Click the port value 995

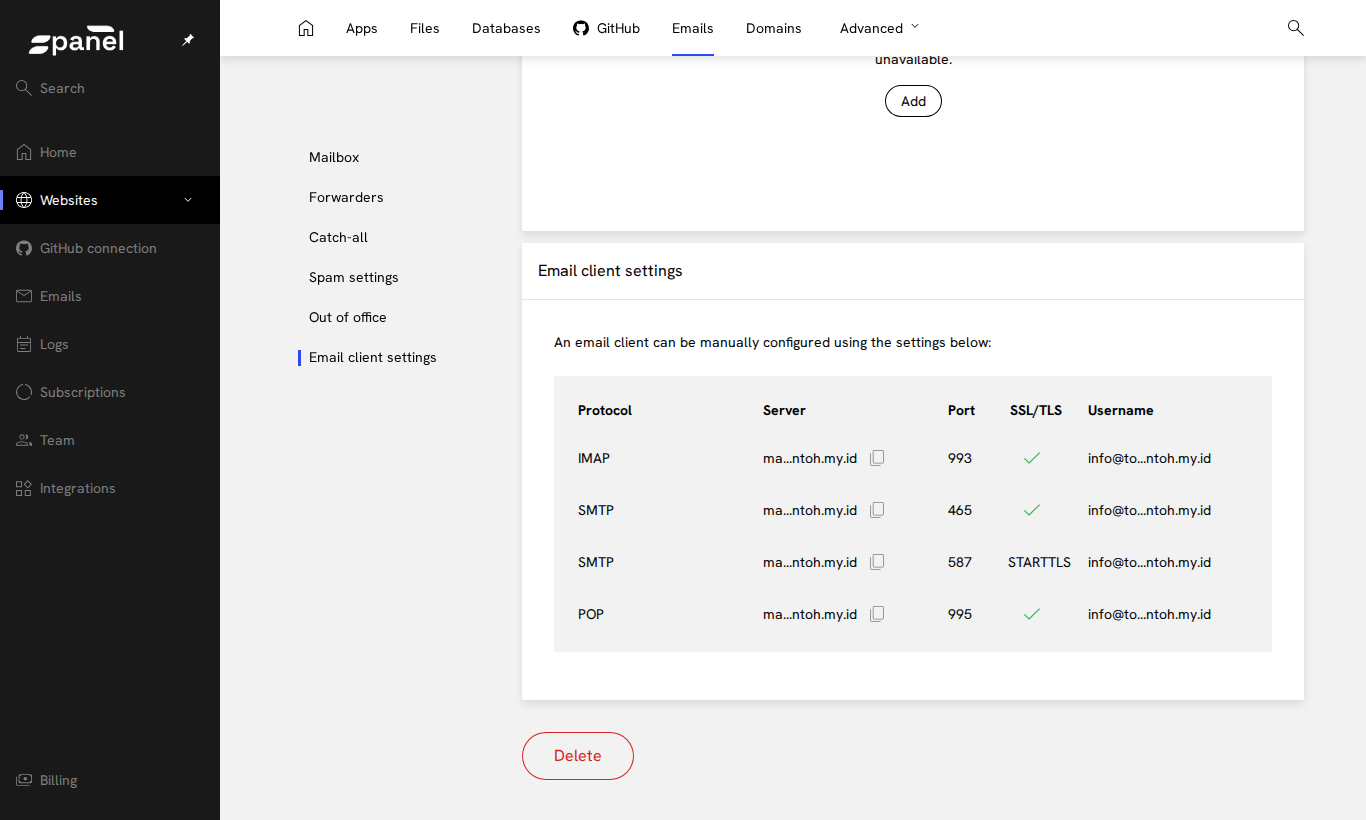click(960, 614)
